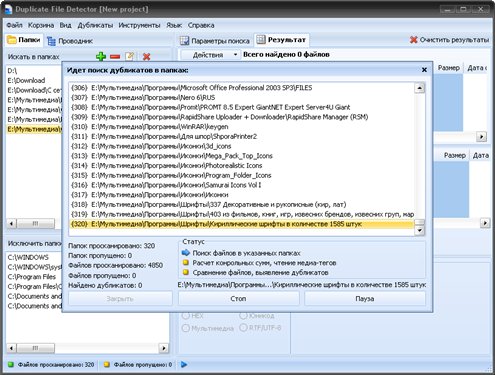
Task: Open the Корзина menu
Action: click(41, 25)
